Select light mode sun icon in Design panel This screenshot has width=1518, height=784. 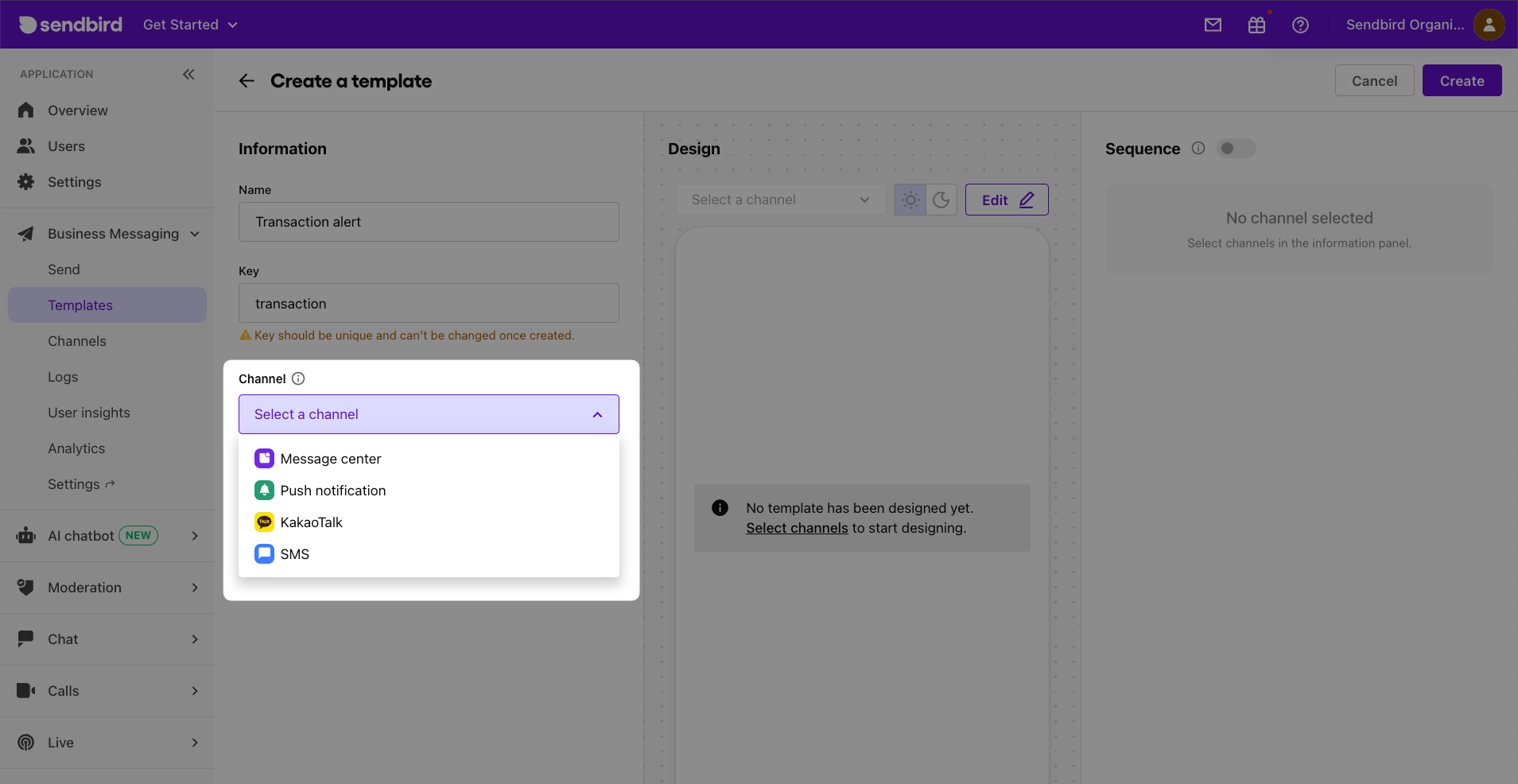coord(909,200)
